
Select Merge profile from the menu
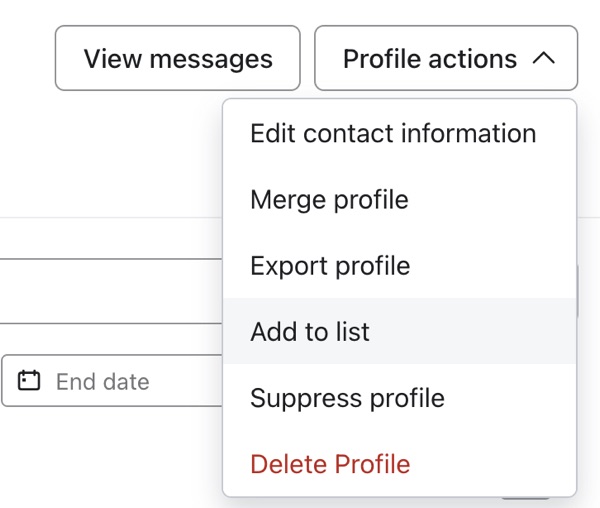pyautogui.click(x=329, y=200)
